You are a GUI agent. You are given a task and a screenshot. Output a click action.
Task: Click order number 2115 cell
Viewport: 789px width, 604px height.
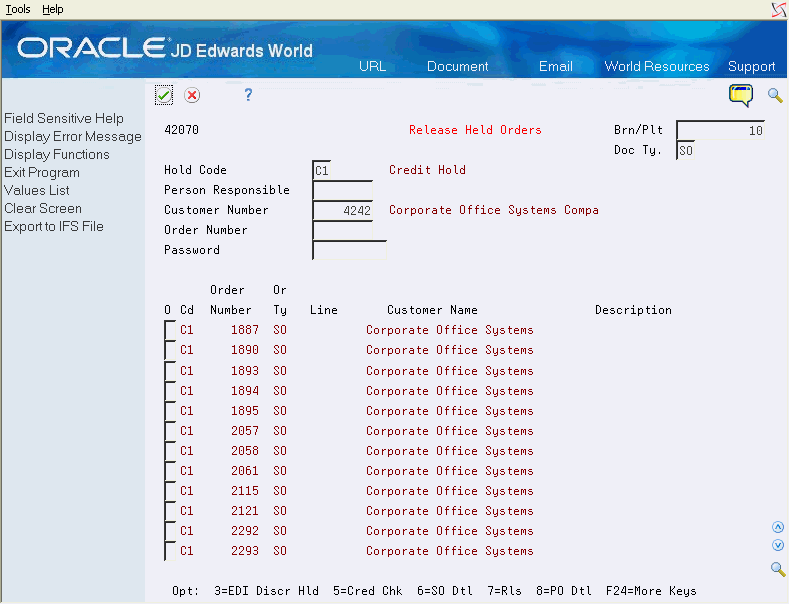245,491
